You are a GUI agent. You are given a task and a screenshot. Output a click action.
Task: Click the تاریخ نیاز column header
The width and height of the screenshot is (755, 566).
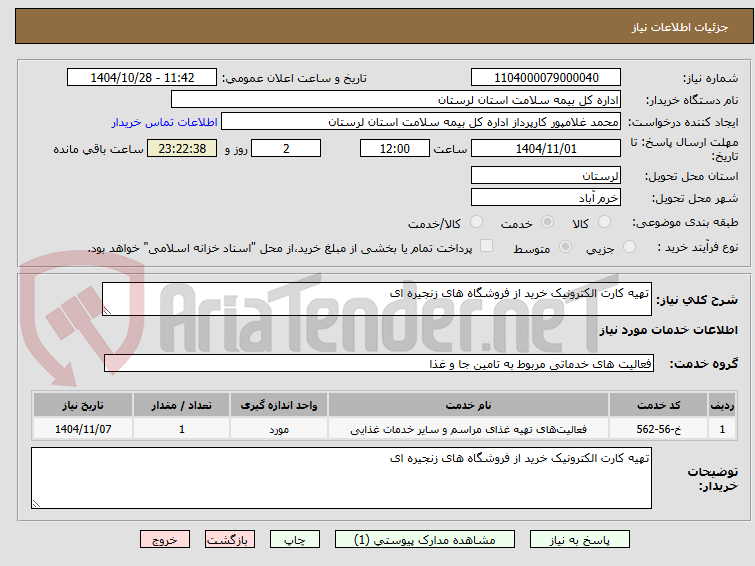(x=83, y=405)
